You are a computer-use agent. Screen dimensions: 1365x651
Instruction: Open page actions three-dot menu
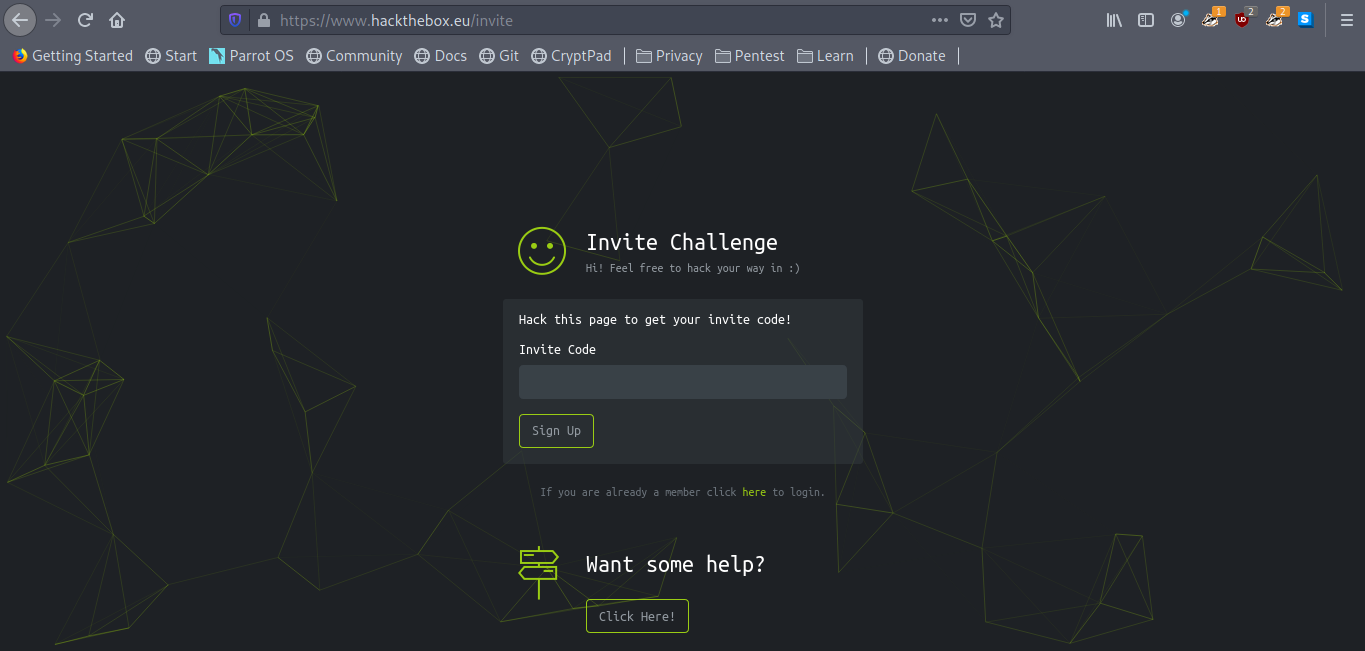[940, 20]
